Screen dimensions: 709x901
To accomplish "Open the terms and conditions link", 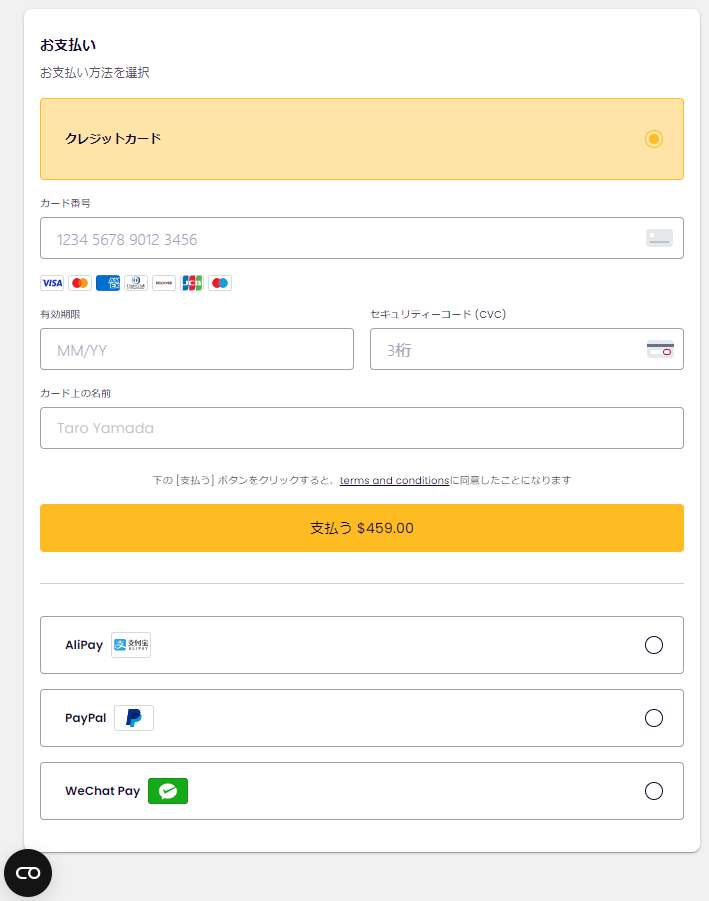I will point(394,480).
